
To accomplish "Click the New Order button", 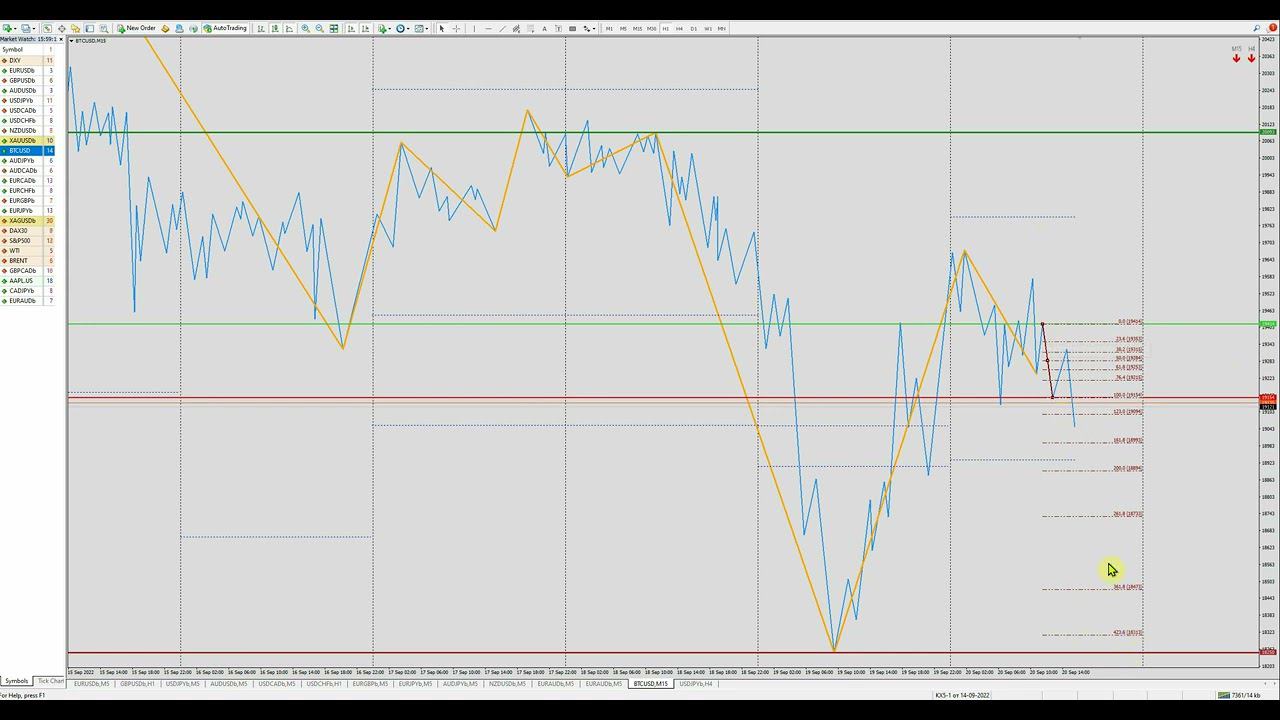I will pyautogui.click(x=136, y=28).
